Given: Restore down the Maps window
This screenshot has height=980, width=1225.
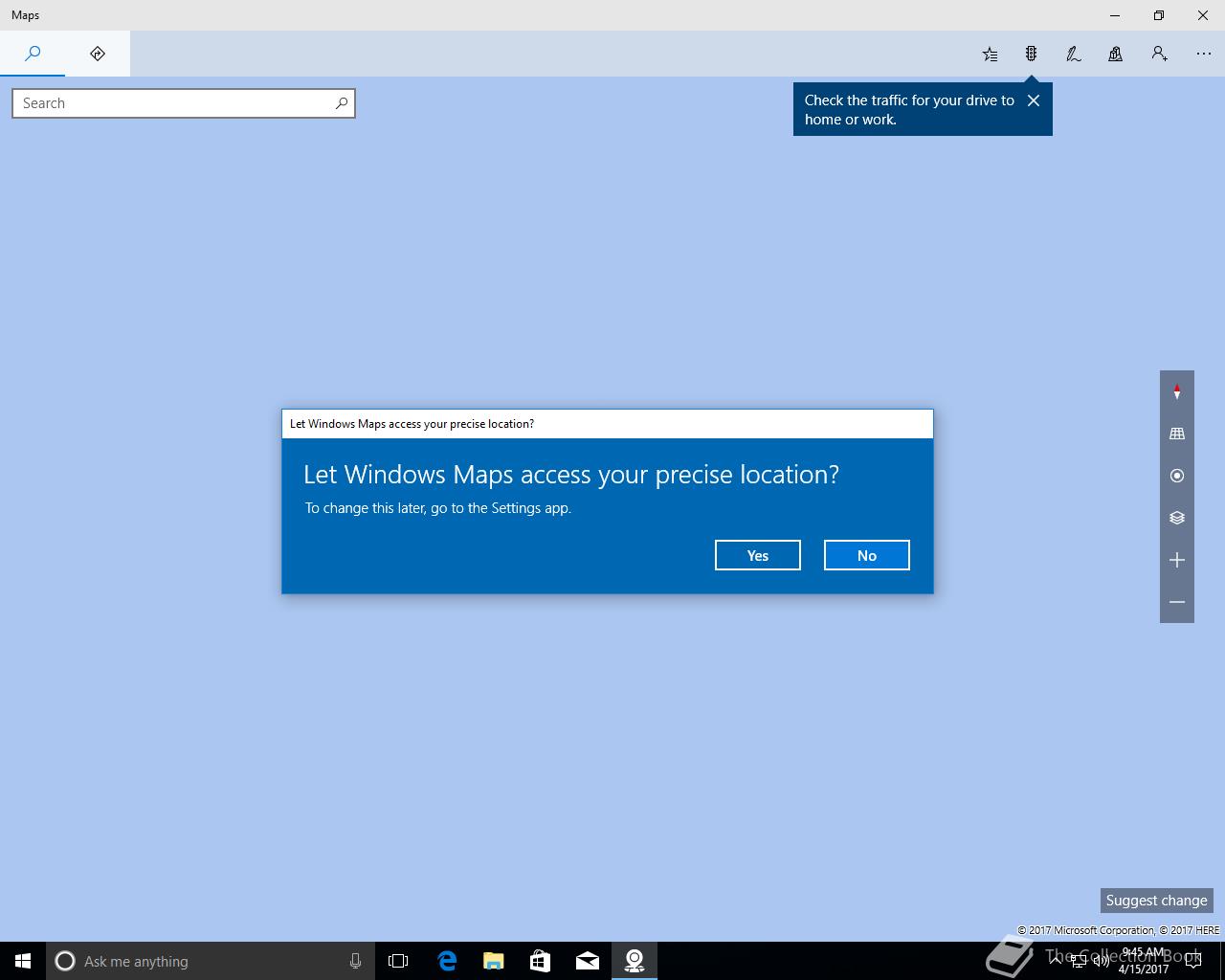Looking at the screenshot, I should click(x=1159, y=15).
